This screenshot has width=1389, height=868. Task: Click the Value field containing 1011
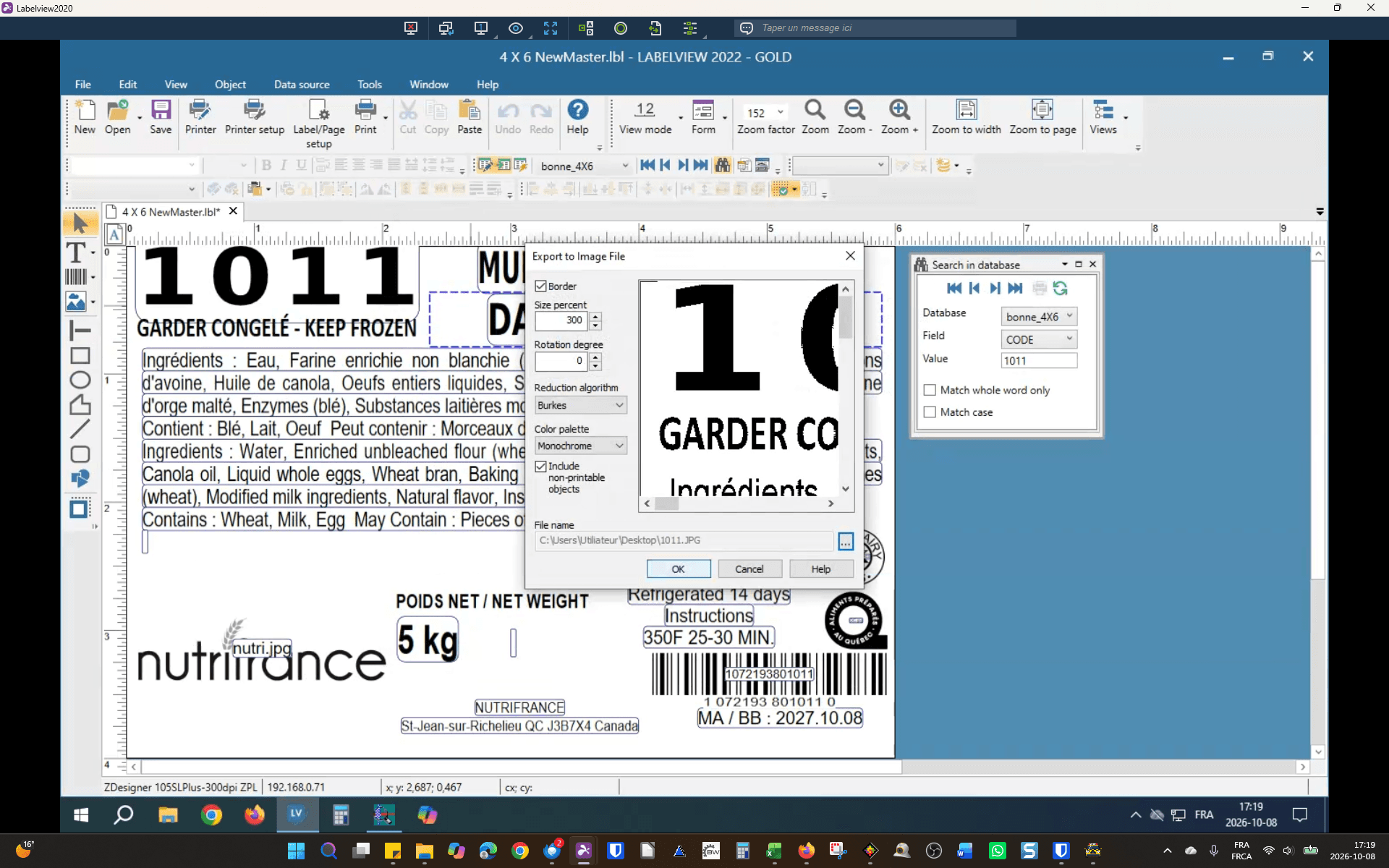point(1039,361)
